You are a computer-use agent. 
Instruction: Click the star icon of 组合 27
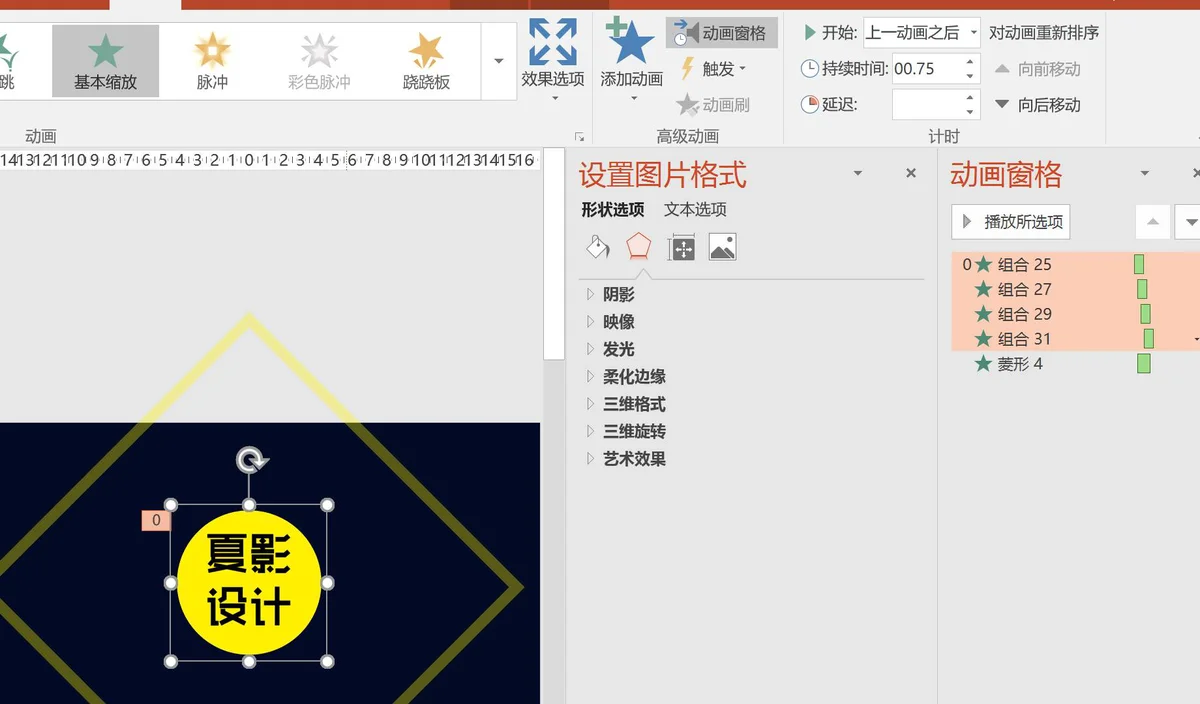(x=984, y=289)
